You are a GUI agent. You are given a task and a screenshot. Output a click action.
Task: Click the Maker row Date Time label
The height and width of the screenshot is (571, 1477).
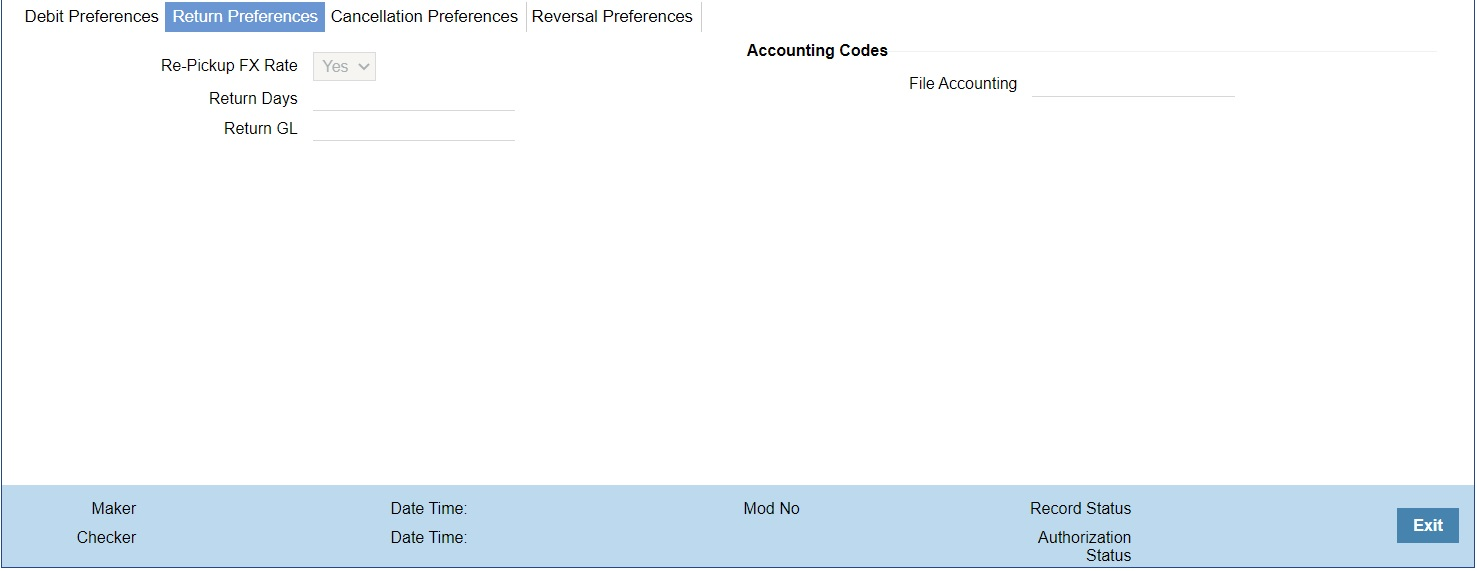click(428, 508)
